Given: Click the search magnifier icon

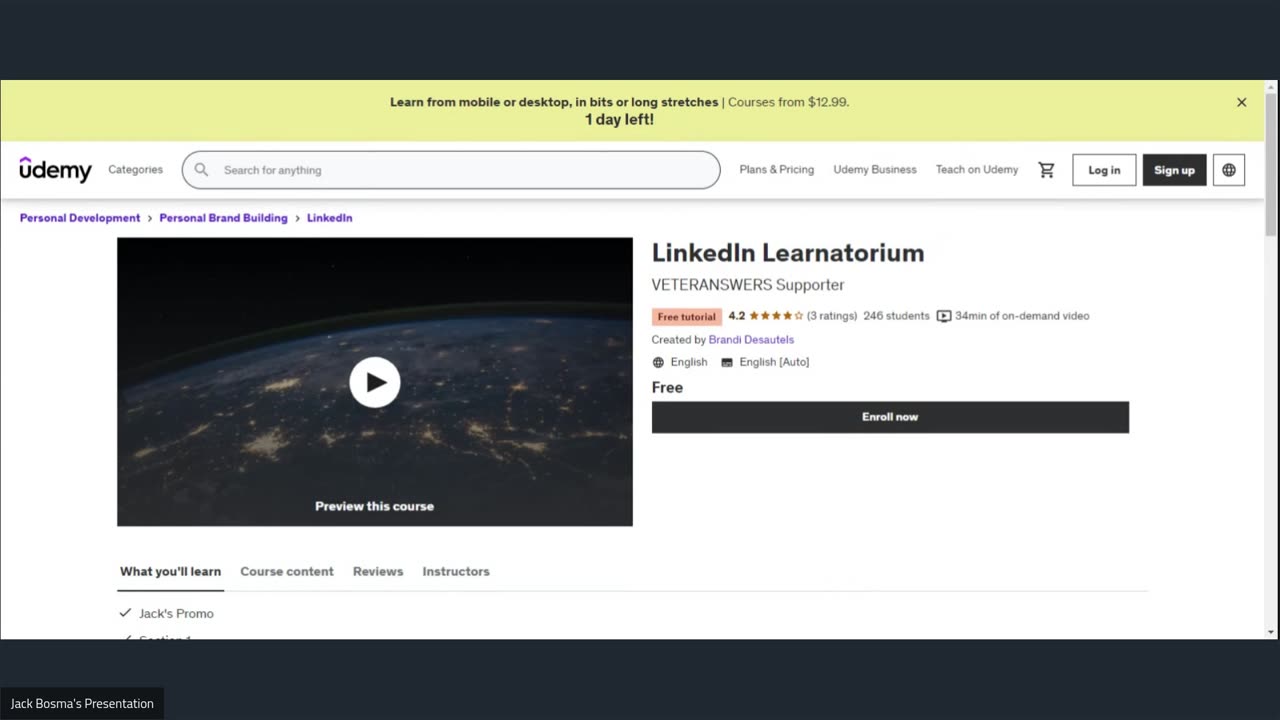Looking at the screenshot, I should [201, 170].
